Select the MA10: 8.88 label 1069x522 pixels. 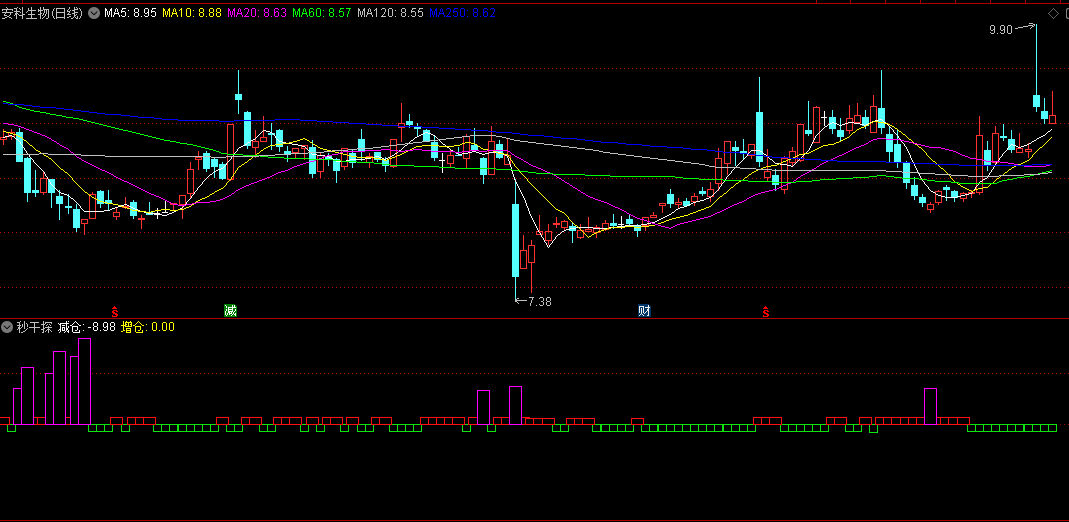point(192,13)
